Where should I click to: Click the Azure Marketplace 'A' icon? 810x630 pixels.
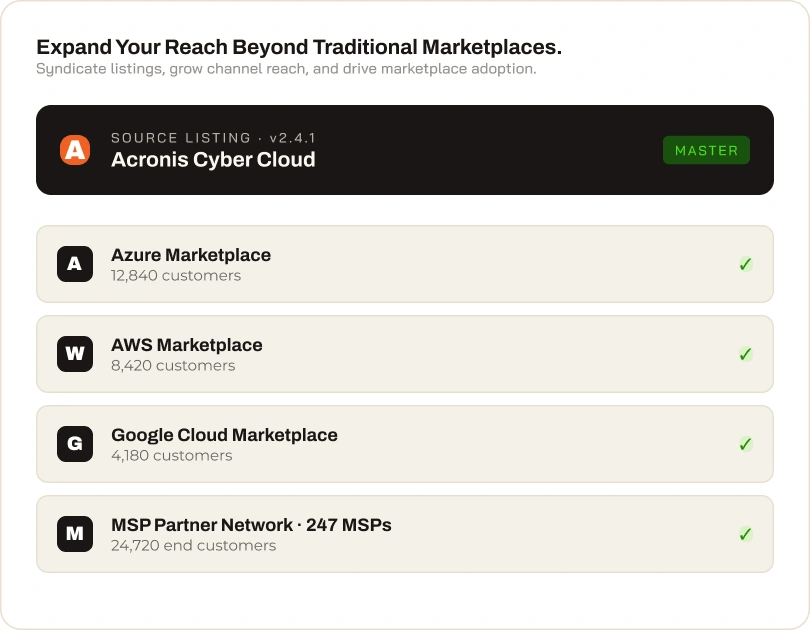tap(75, 264)
